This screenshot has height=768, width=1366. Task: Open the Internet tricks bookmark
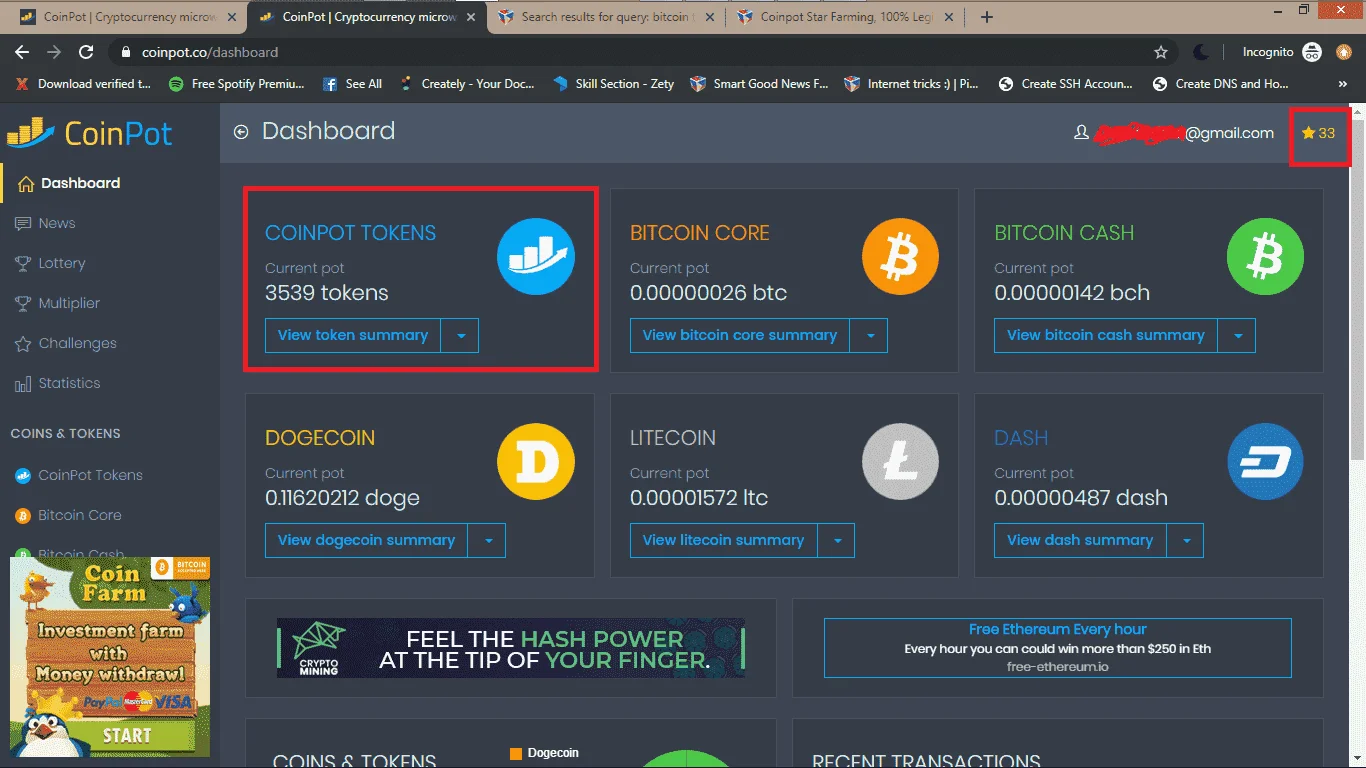tap(912, 84)
